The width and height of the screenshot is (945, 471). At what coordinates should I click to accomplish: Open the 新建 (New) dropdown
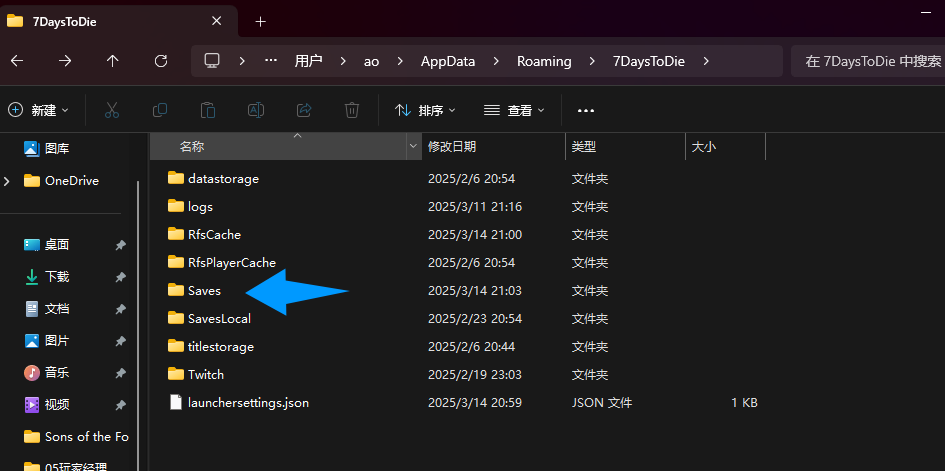39,110
